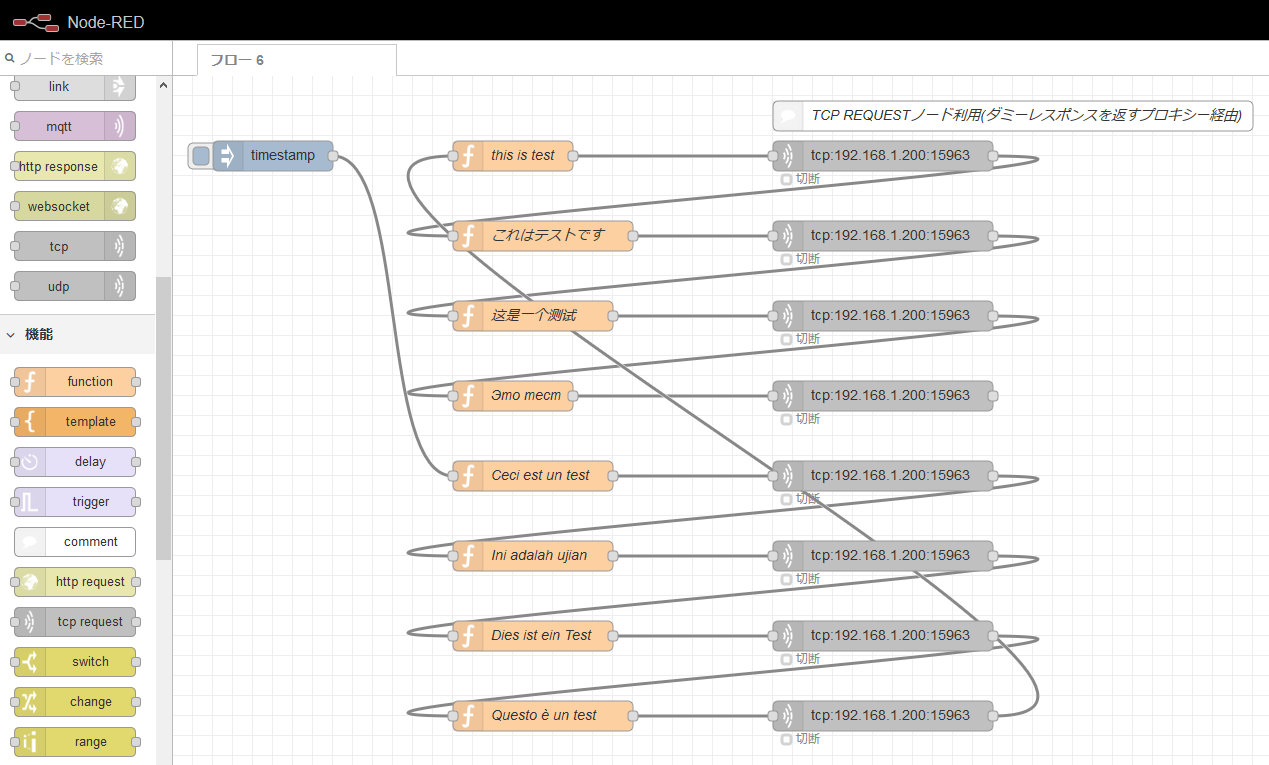The height and width of the screenshot is (765, 1269).
Task: Click 切断 status under the last tcp node
Action: click(801, 739)
